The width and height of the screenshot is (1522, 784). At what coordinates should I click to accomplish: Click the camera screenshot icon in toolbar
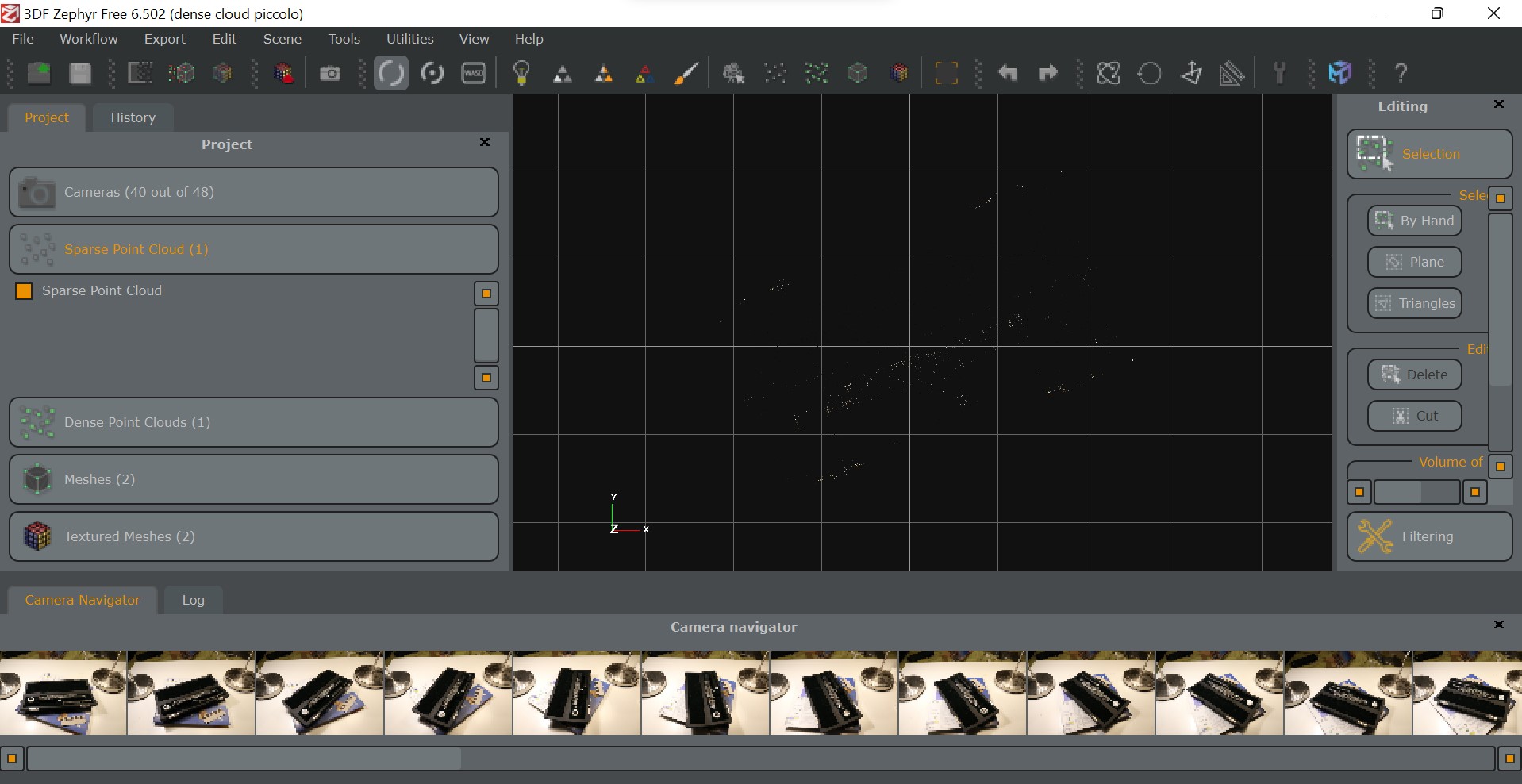point(330,74)
